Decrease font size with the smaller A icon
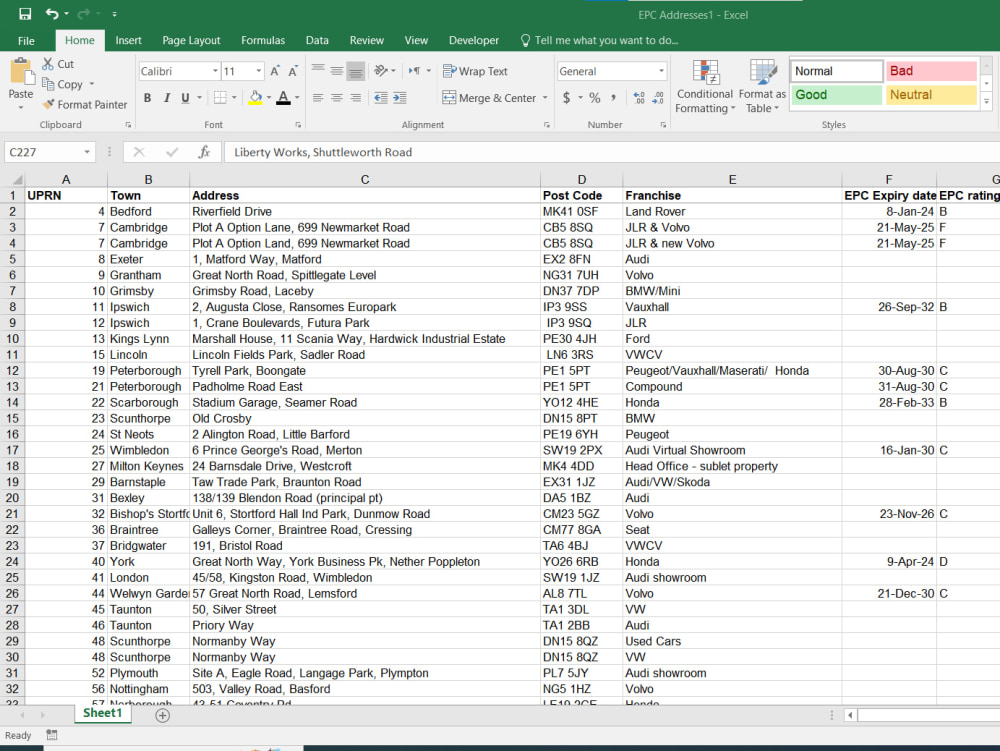This screenshot has height=751, width=1000. pos(293,71)
